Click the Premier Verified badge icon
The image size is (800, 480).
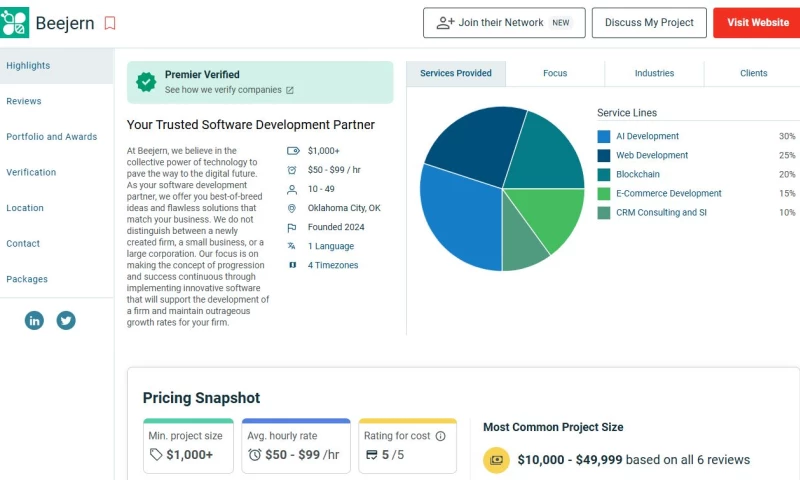(147, 81)
